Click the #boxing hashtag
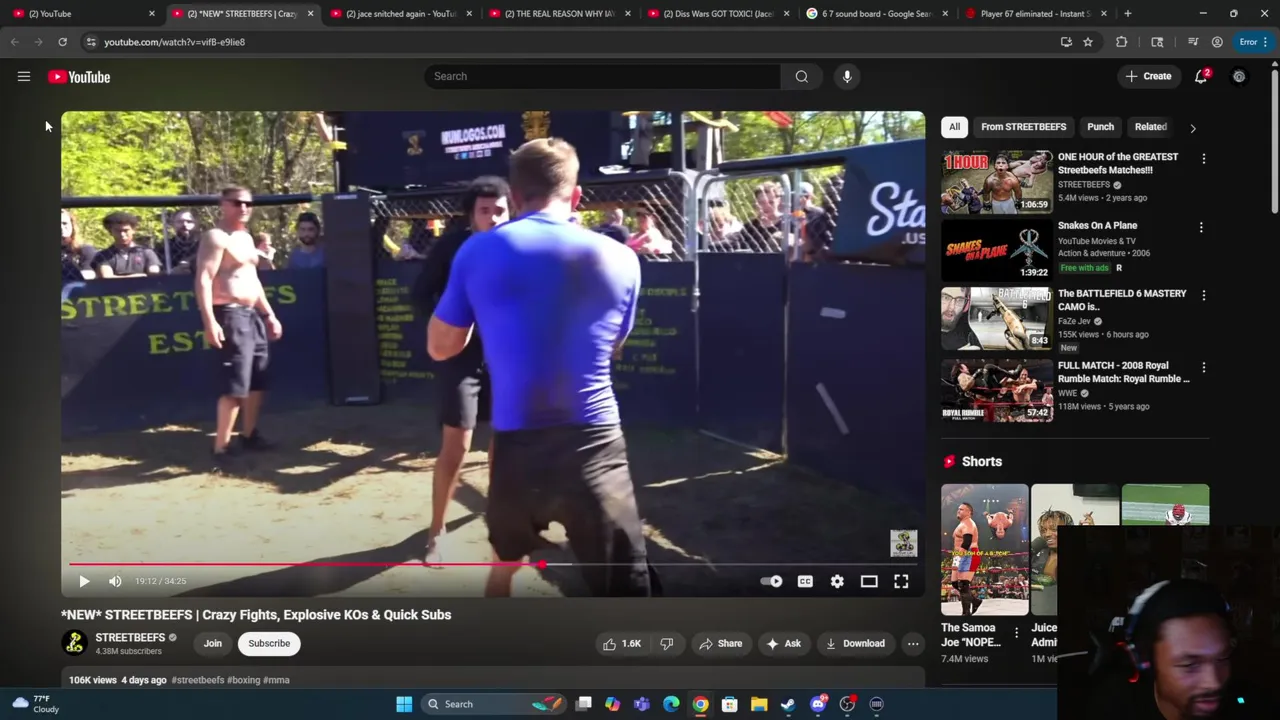The height and width of the screenshot is (720, 1280). click(x=244, y=680)
